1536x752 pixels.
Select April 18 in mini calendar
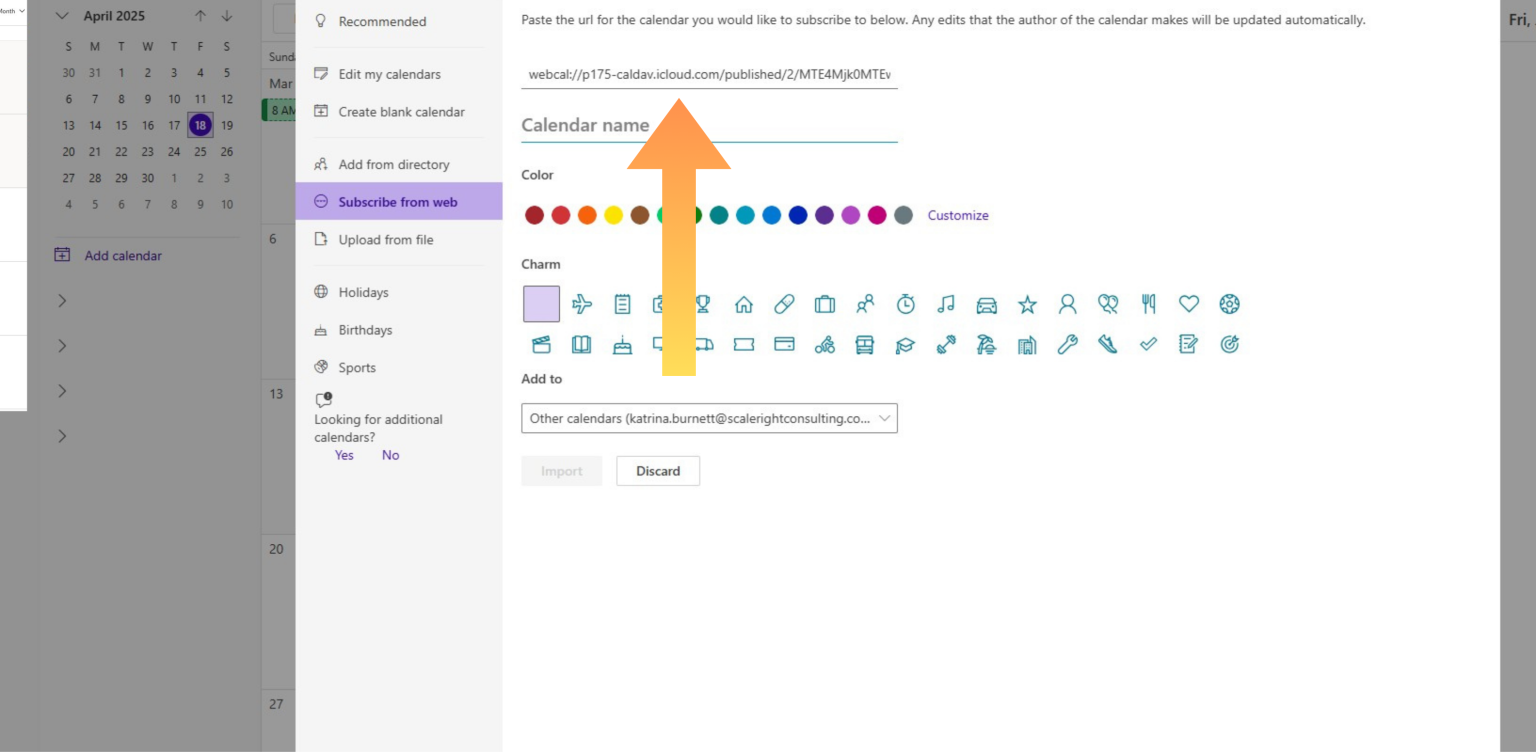tap(200, 125)
